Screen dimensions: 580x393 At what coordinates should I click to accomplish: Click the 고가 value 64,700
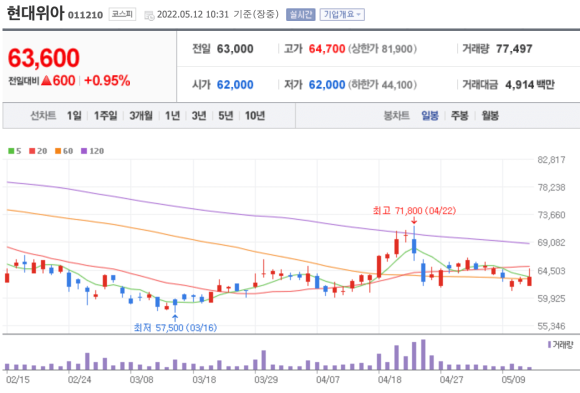(327, 49)
